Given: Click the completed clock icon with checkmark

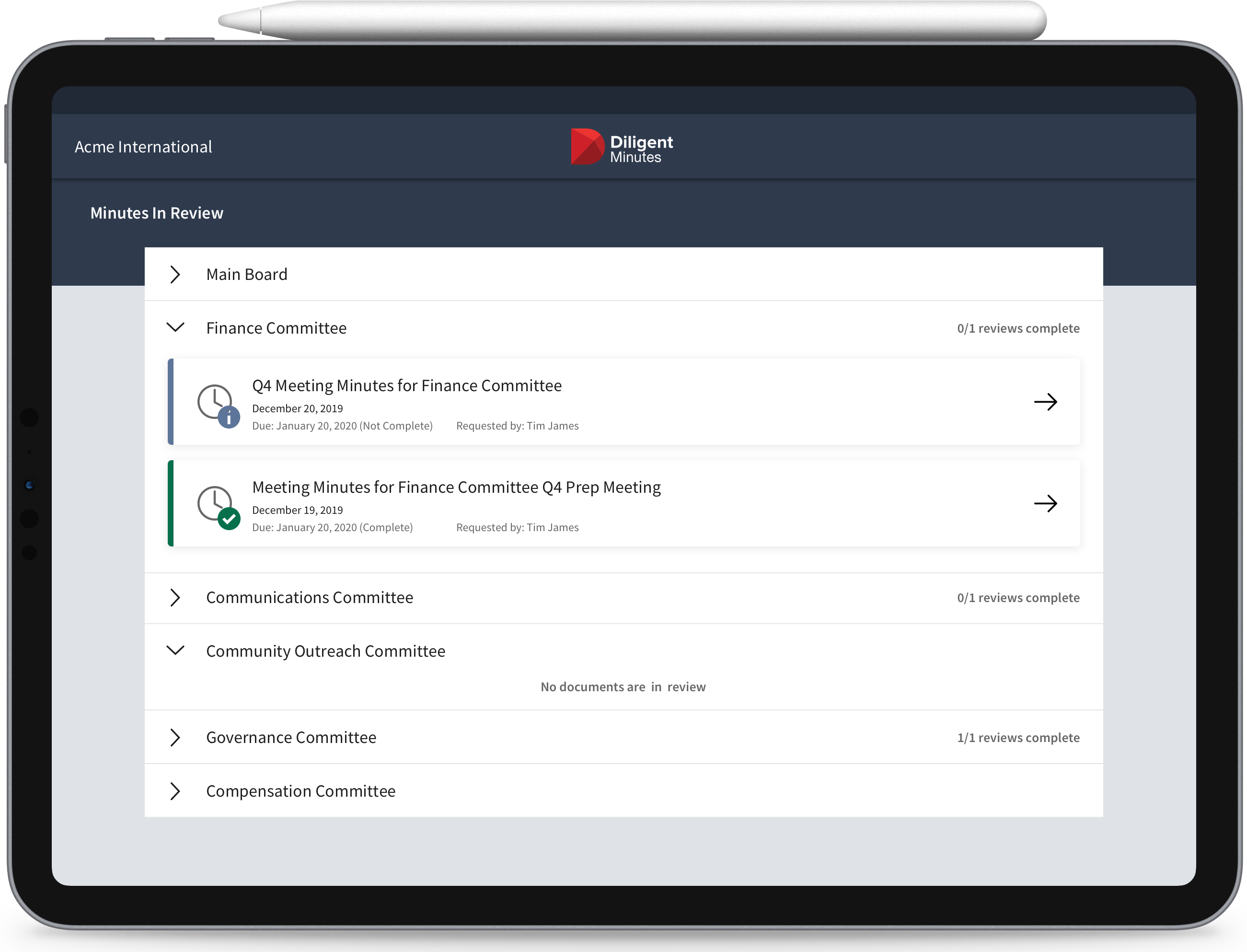Looking at the screenshot, I should click(218, 507).
